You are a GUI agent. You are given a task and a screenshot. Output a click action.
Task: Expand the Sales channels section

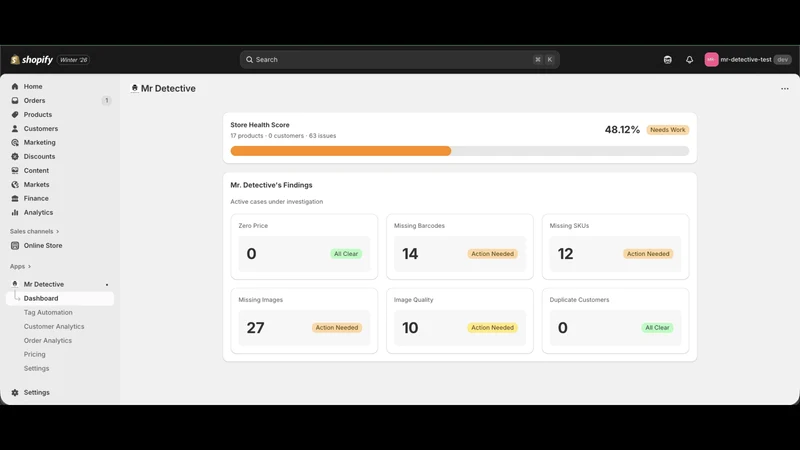point(35,232)
